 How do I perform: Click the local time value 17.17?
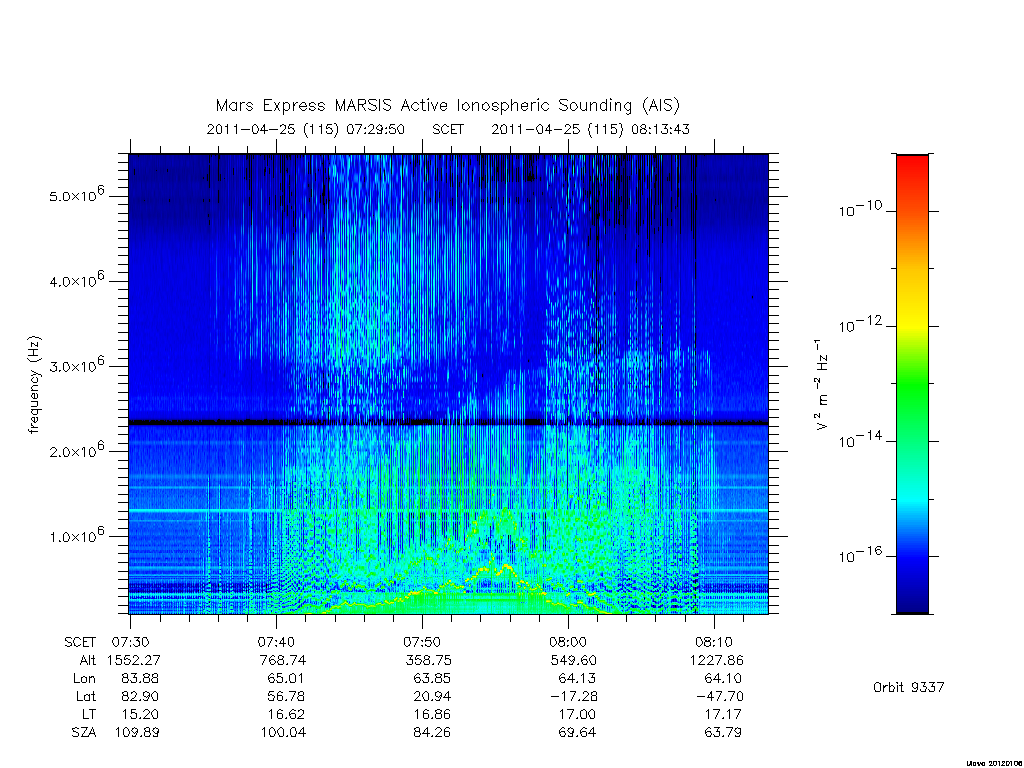[x=723, y=714]
